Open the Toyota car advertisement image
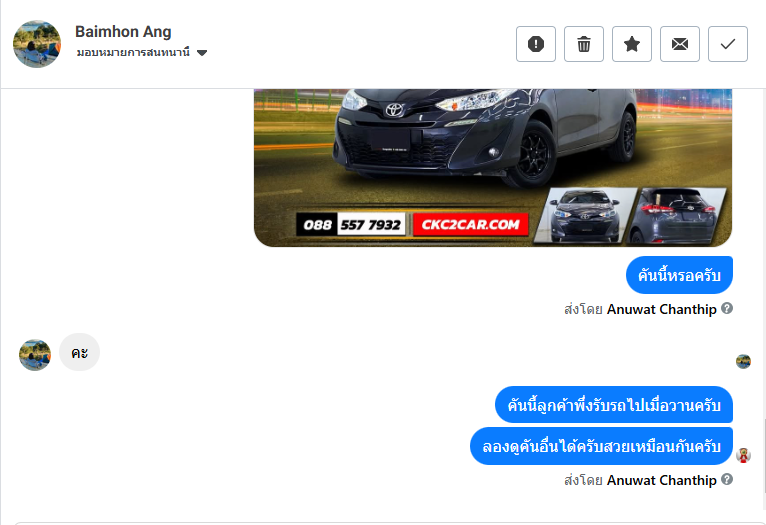Image resolution: width=766 pixels, height=525 pixels. click(x=493, y=168)
